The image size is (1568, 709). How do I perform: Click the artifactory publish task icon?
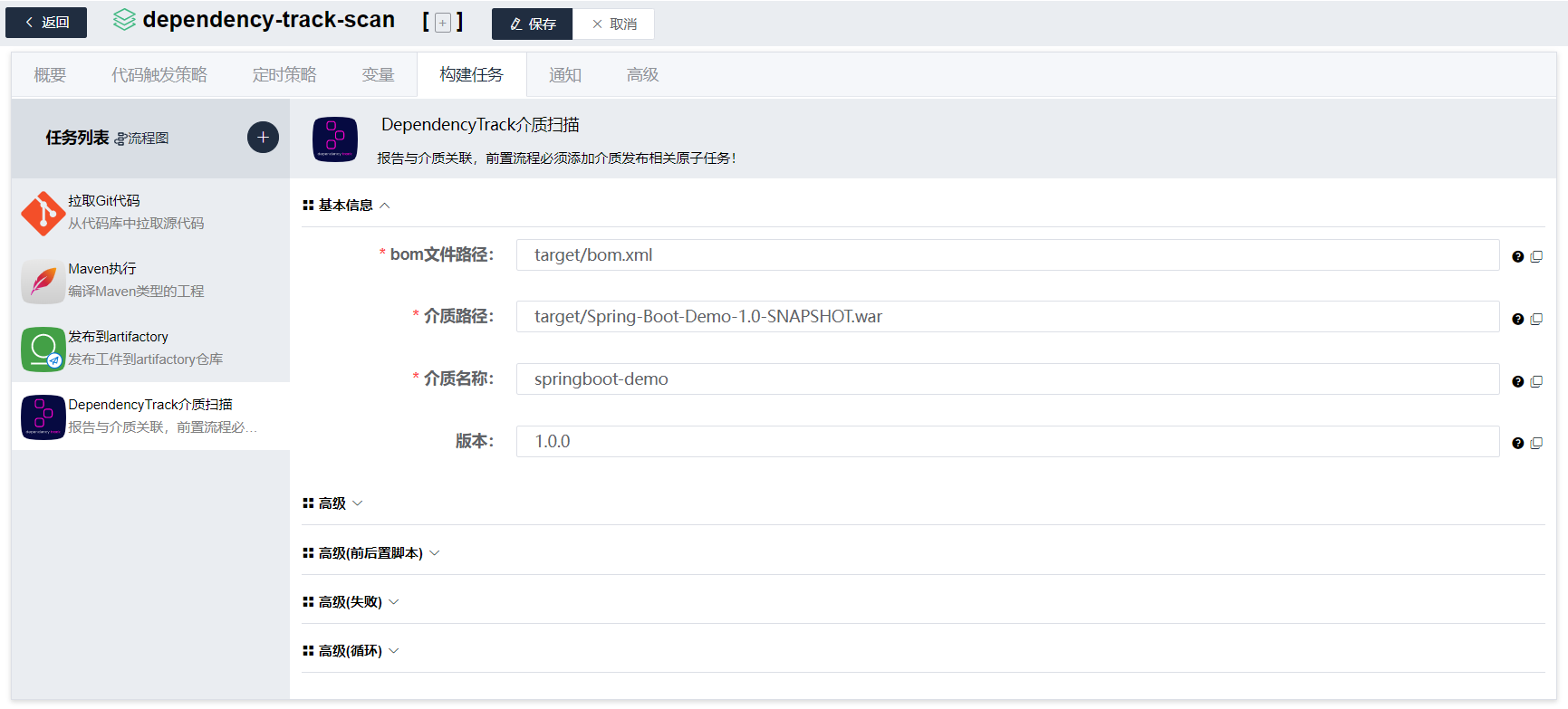click(x=43, y=350)
